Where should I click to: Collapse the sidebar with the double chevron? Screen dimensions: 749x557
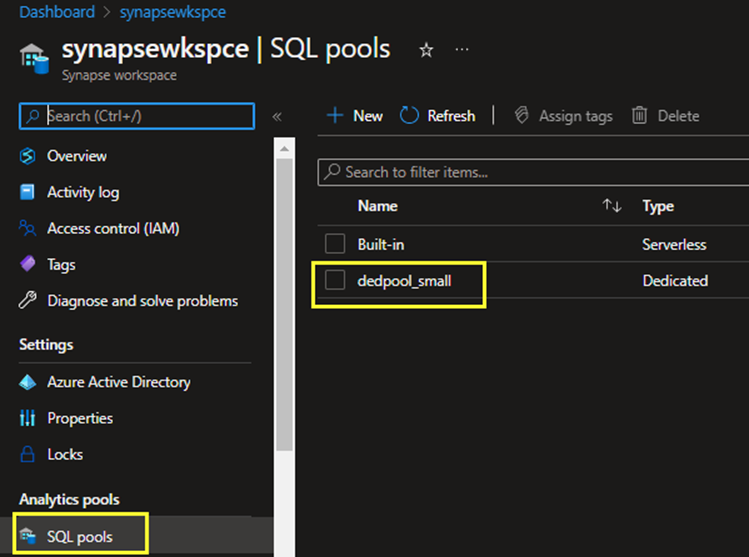coord(277,117)
